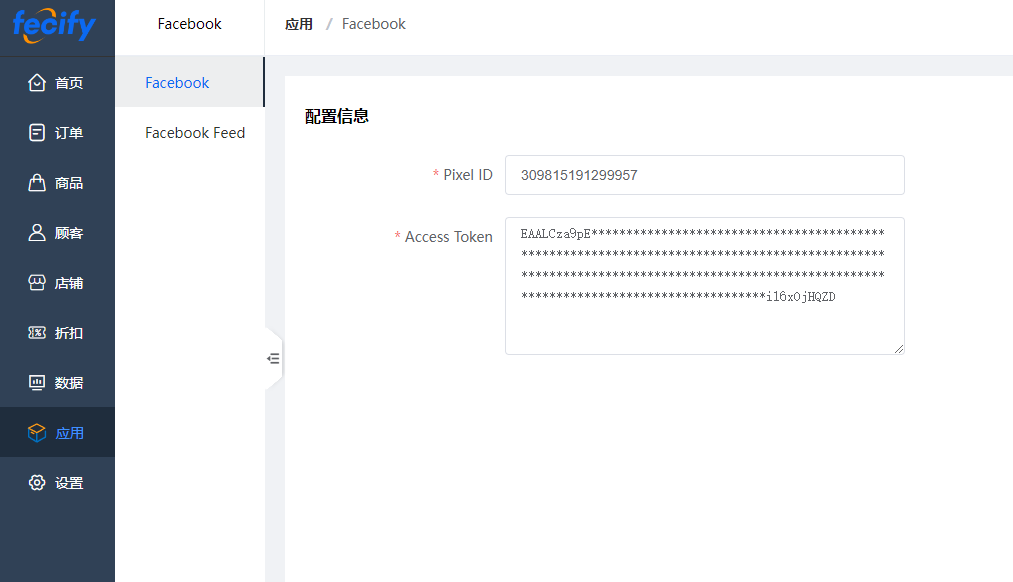Open the 数据 menu item
This screenshot has width=1013, height=582.
57,383
